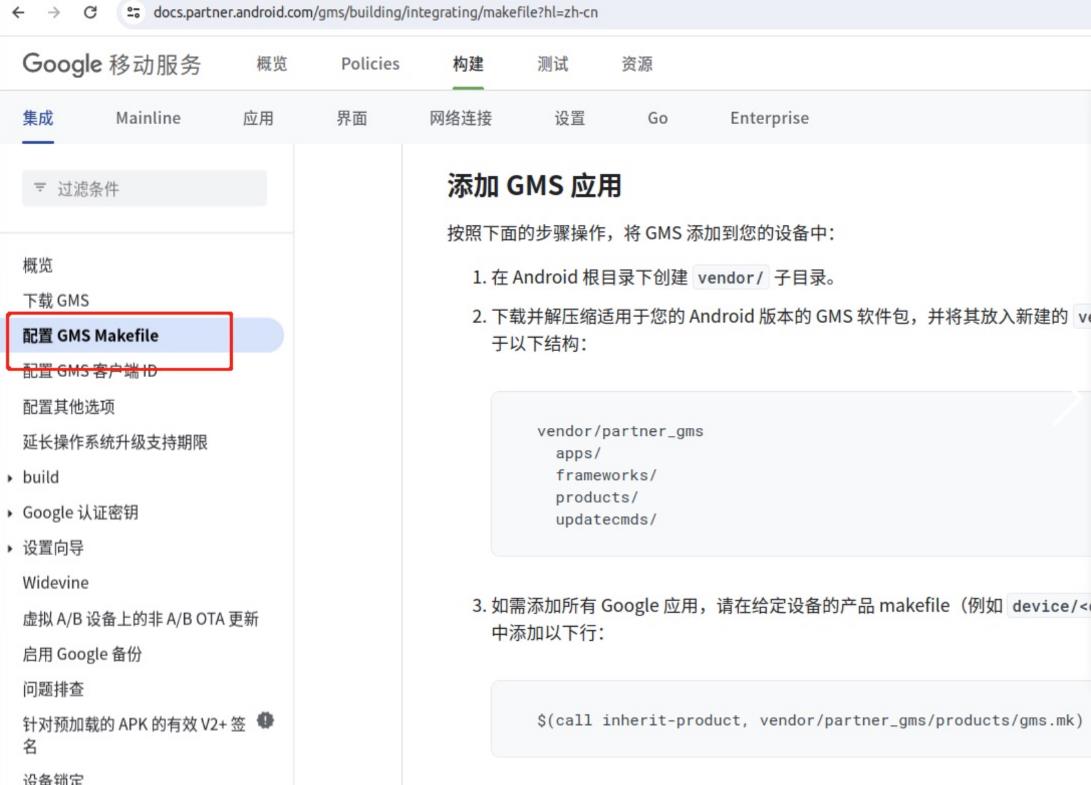The image size is (1091, 785).
Task: Open 配置 GMS 客户端 ID sidebar entry
Action: point(90,371)
